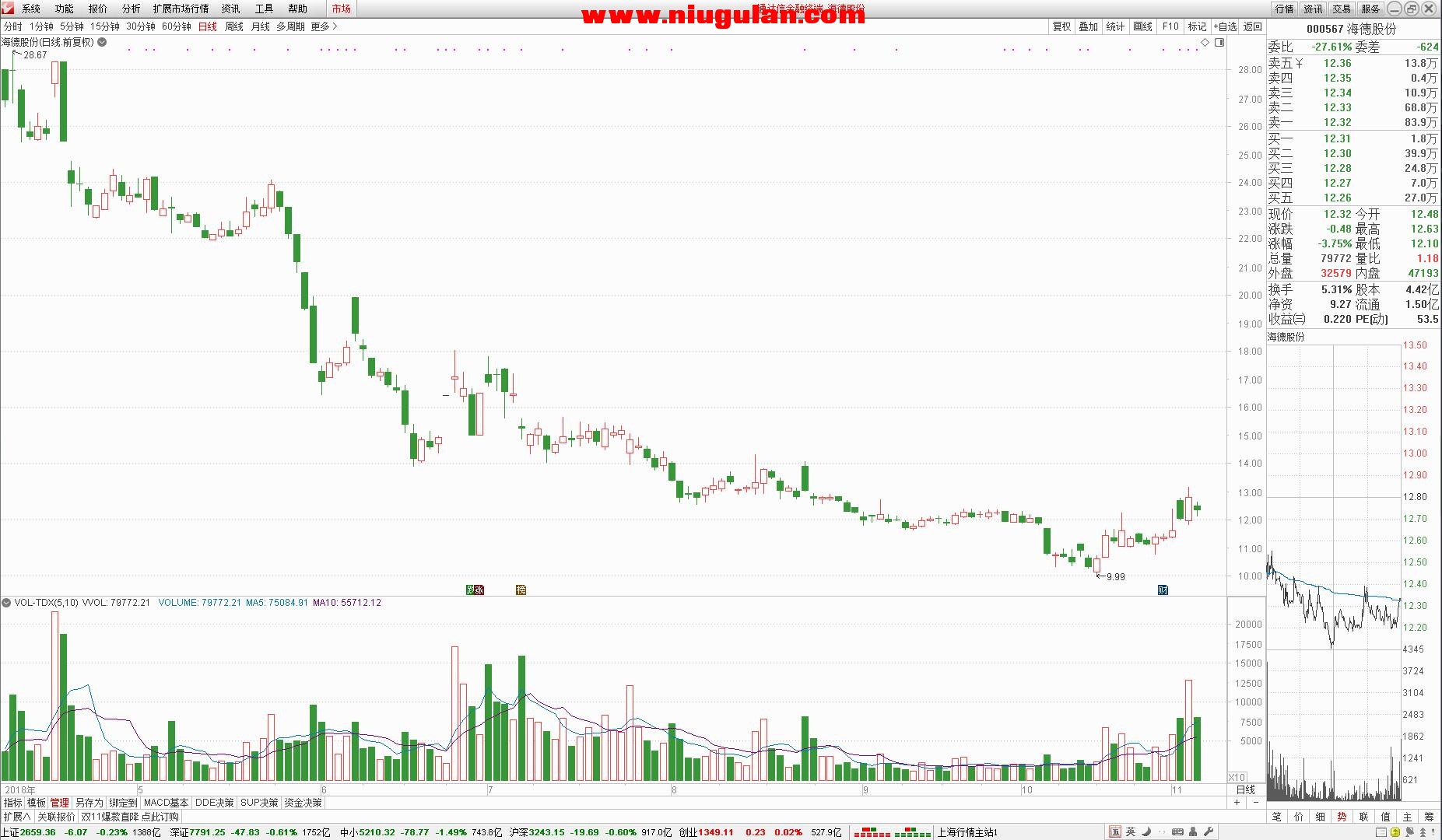
Task: Switch to 分时 chart period
Action: coord(13,26)
